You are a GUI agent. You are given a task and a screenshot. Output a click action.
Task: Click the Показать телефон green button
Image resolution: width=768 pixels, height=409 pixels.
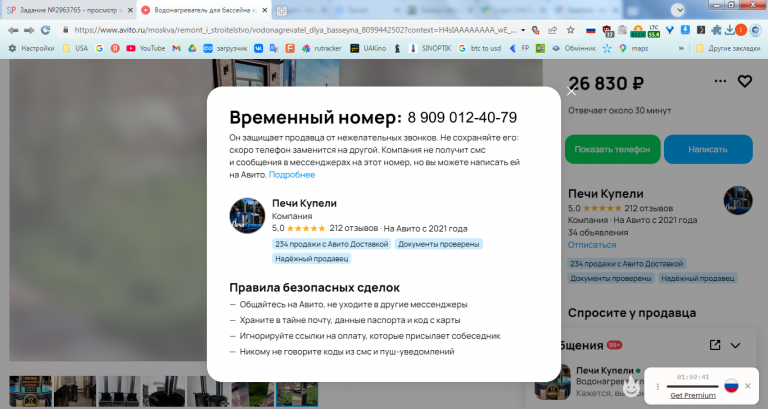(612, 149)
